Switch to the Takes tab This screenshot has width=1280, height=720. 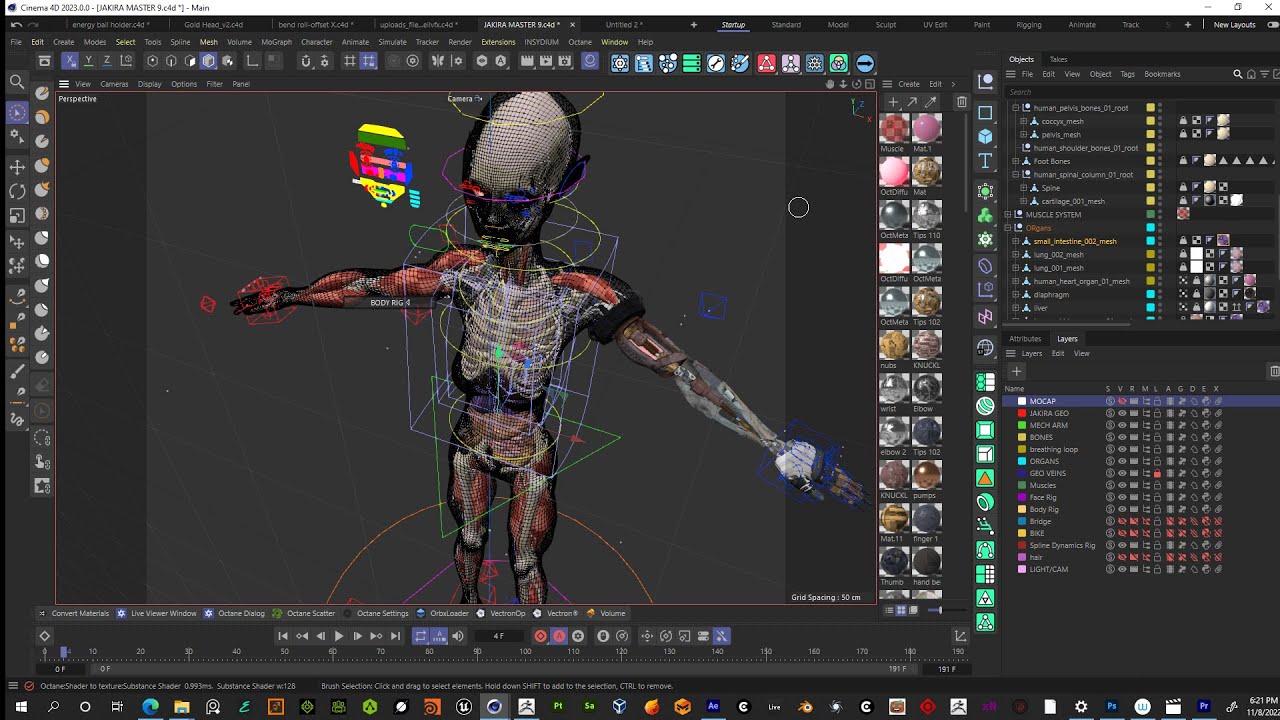coord(1058,59)
